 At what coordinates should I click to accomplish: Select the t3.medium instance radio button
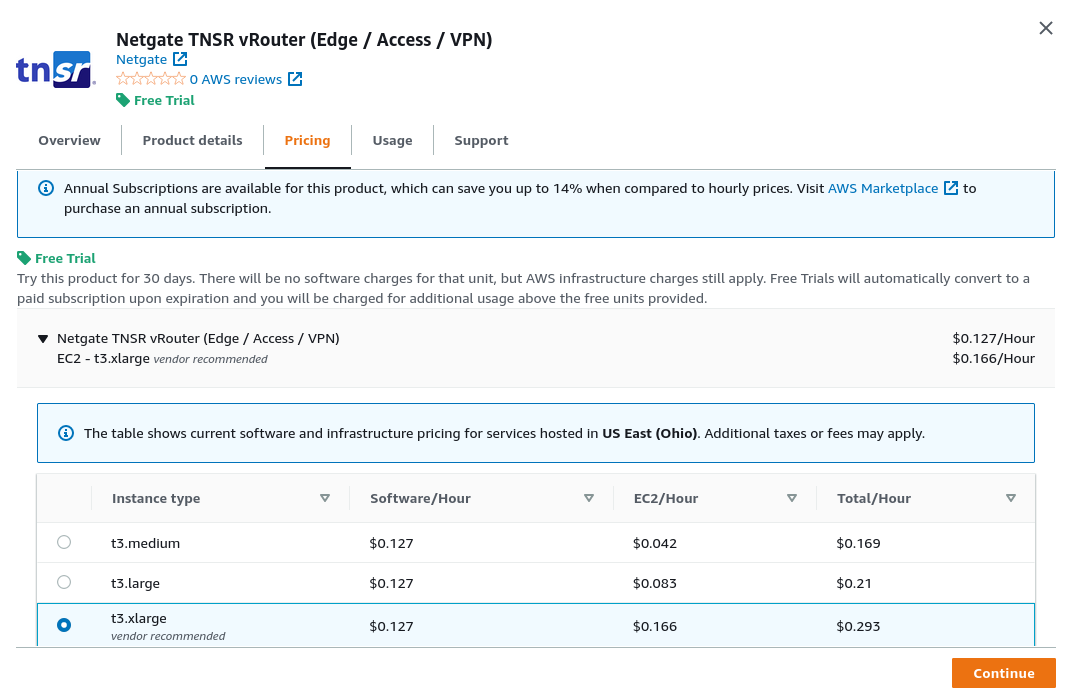[x=64, y=542]
